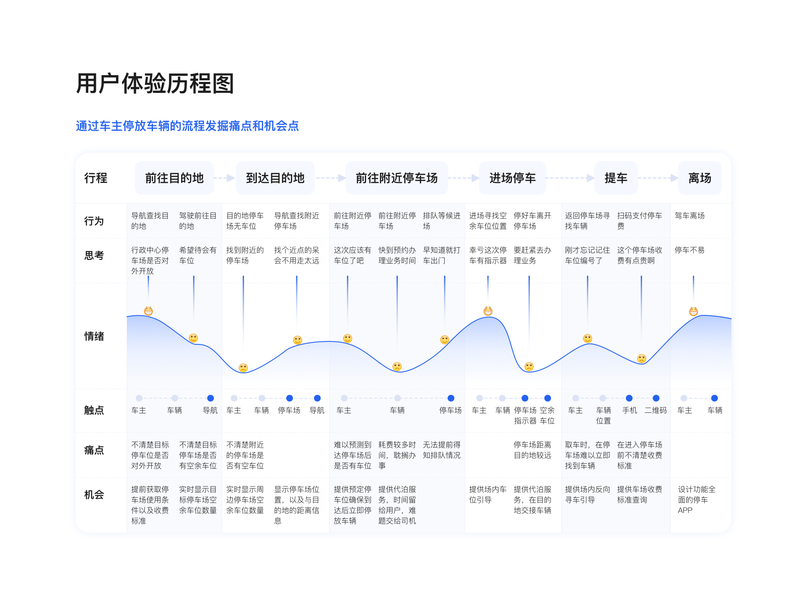Click the opportunity '提供场内车位引导'
Viewport: 807px width, 600px height.
[x=488, y=495]
